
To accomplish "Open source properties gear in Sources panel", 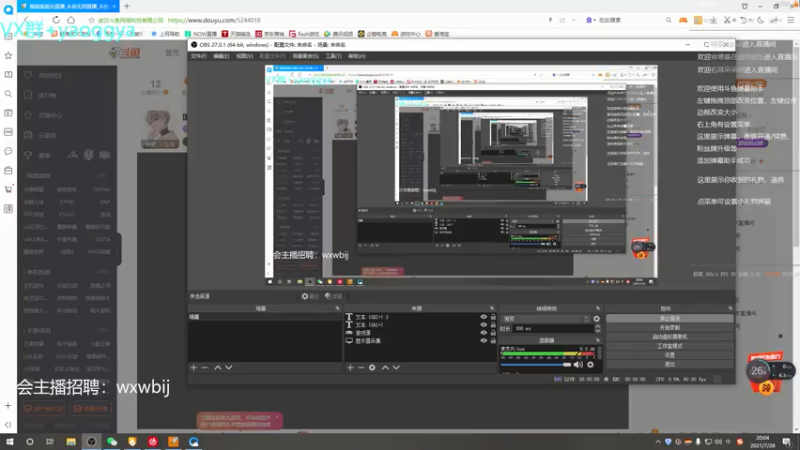I will coord(372,367).
